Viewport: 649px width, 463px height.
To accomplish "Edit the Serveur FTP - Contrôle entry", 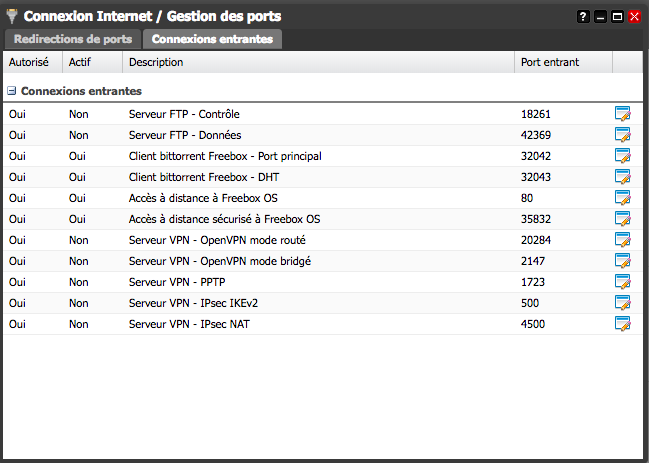I will [x=623, y=114].
